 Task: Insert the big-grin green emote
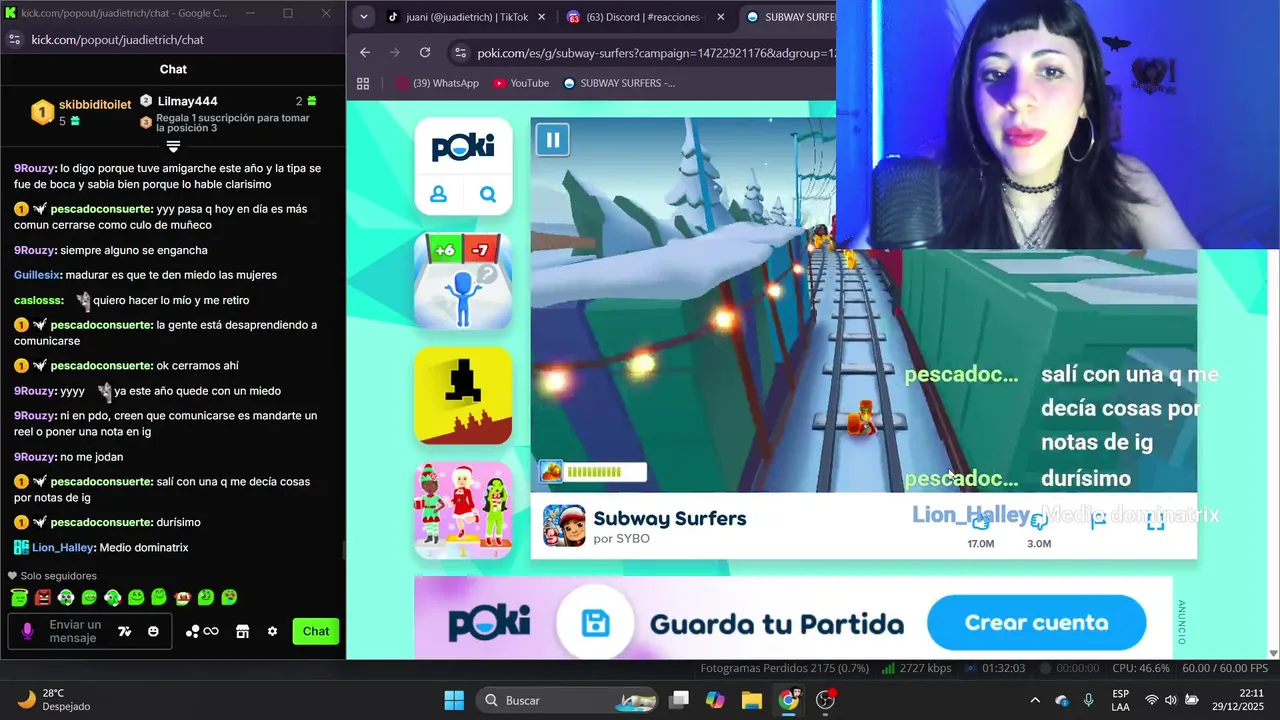pyautogui.click(x=89, y=597)
